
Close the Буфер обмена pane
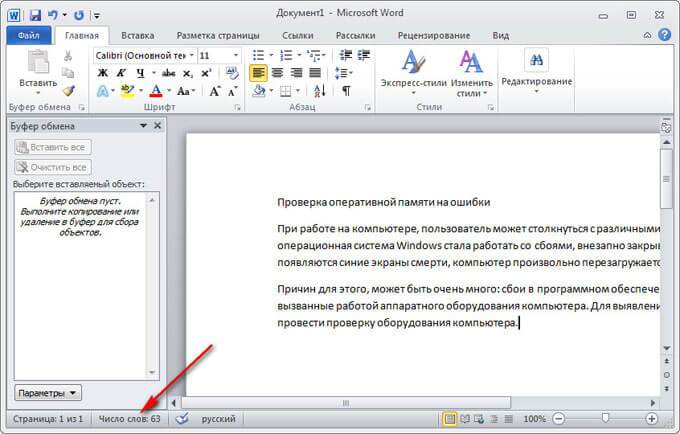pyautogui.click(x=157, y=126)
